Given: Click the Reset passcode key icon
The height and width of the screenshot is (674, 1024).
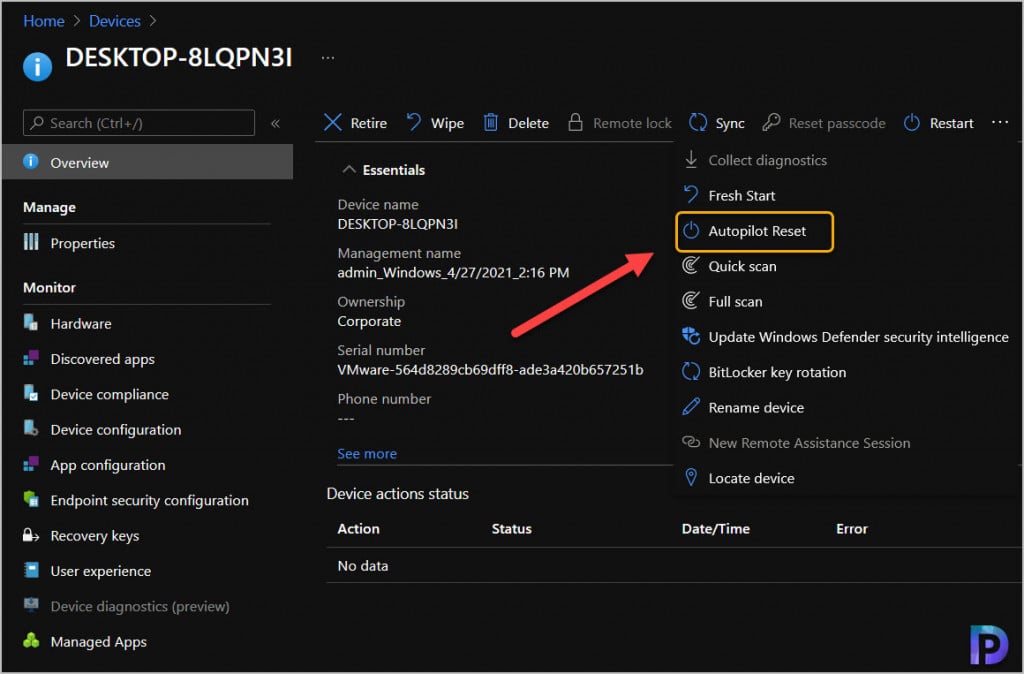Looking at the screenshot, I should point(771,122).
